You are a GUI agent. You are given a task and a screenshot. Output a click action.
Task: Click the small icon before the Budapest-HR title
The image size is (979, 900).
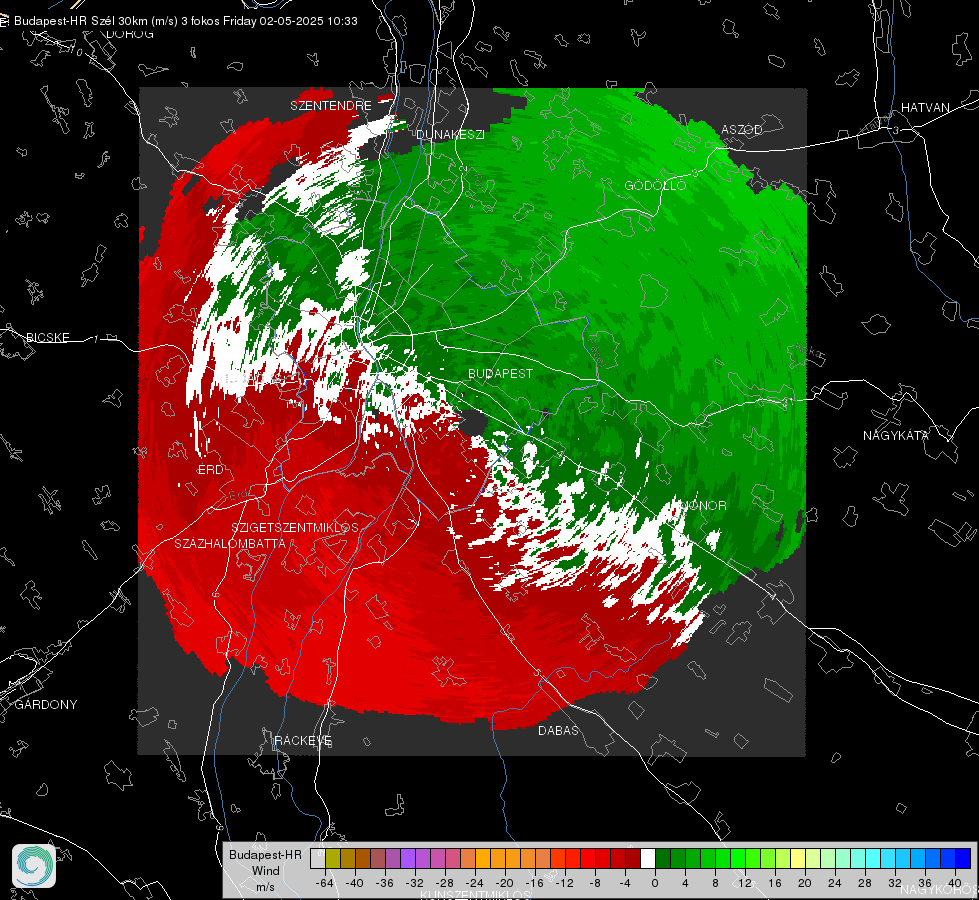[x=4, y=21]
